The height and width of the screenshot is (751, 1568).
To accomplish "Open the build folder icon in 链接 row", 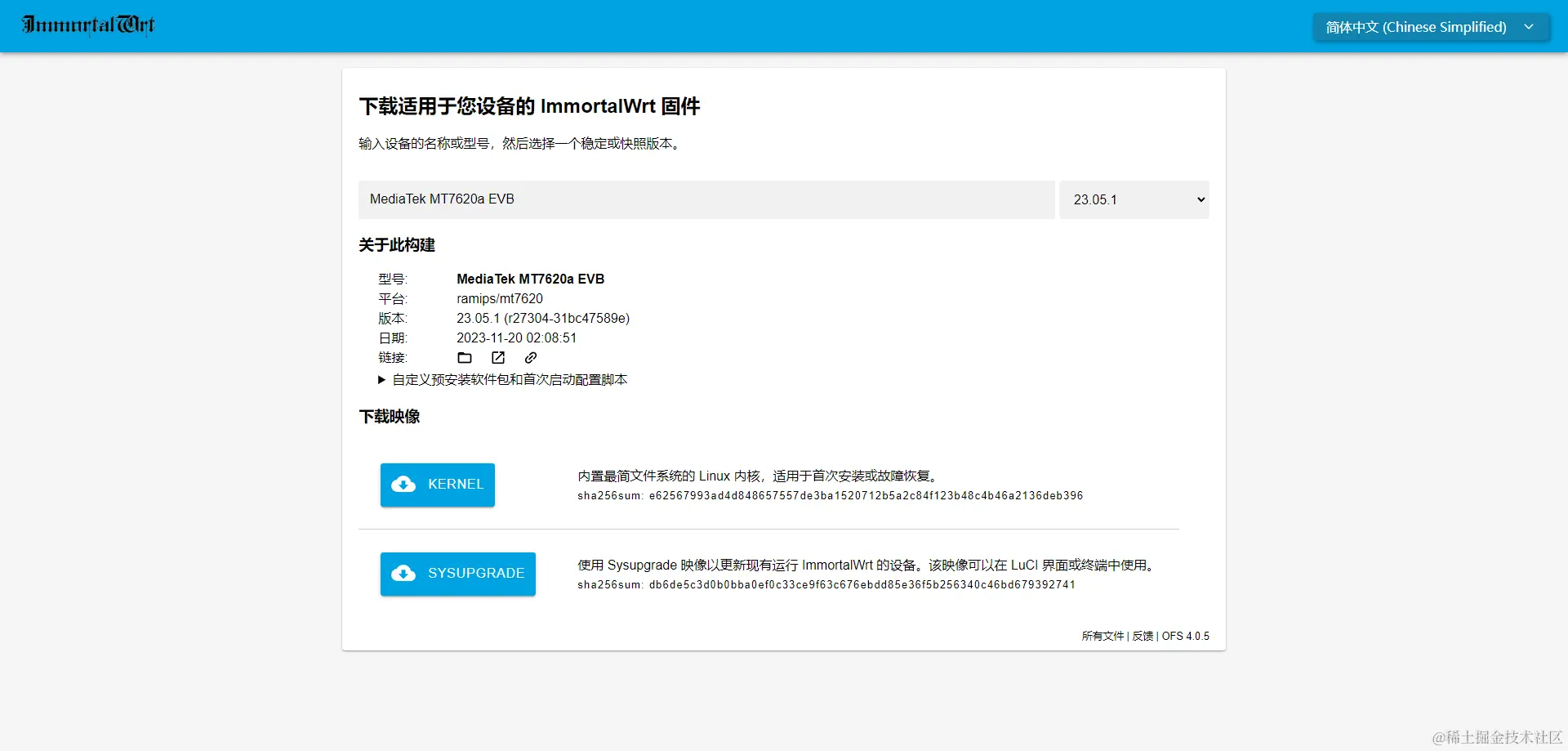I will pyautogui.click(x=465, y=357).
